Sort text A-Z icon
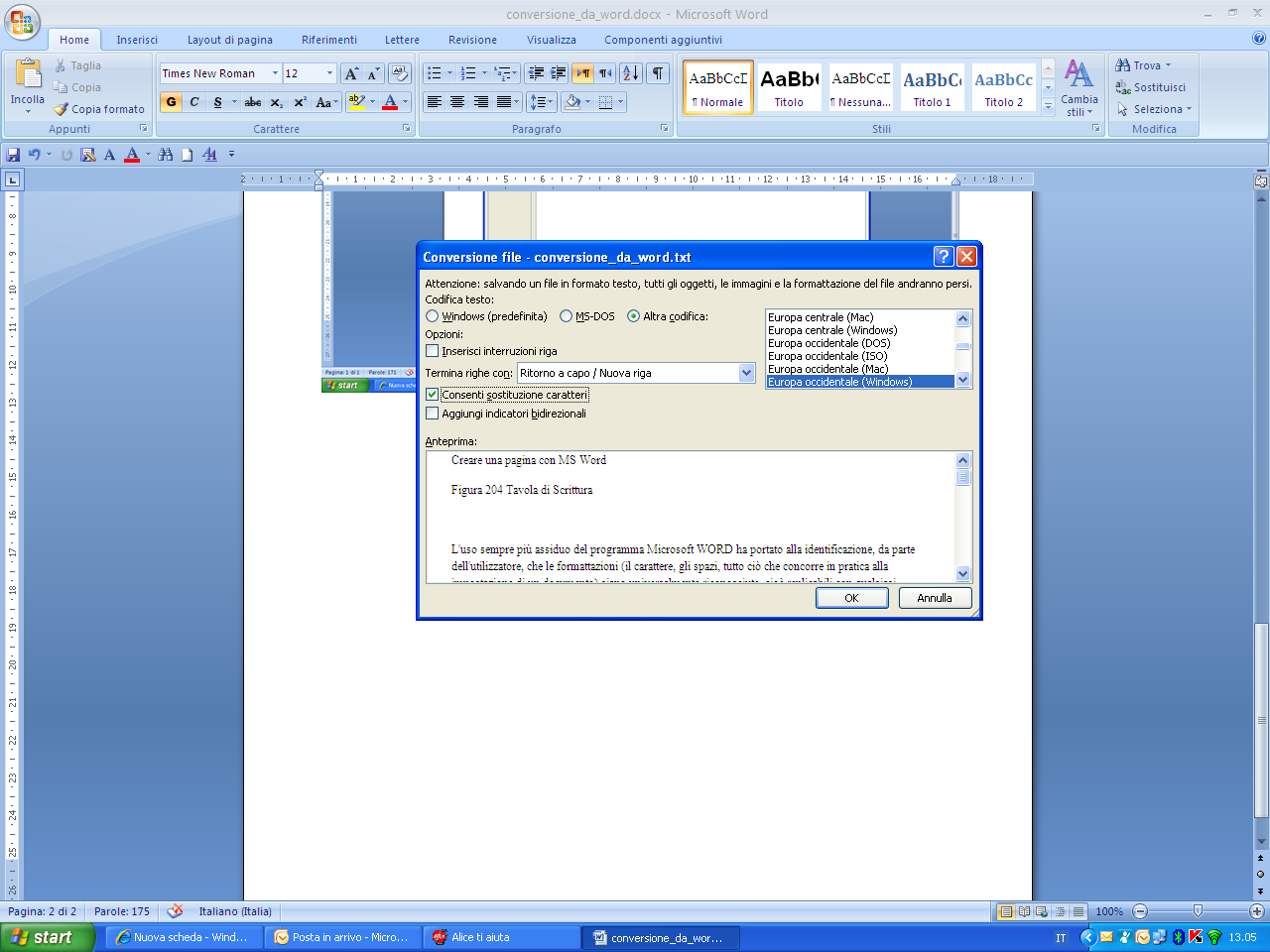 pos(631,73)
